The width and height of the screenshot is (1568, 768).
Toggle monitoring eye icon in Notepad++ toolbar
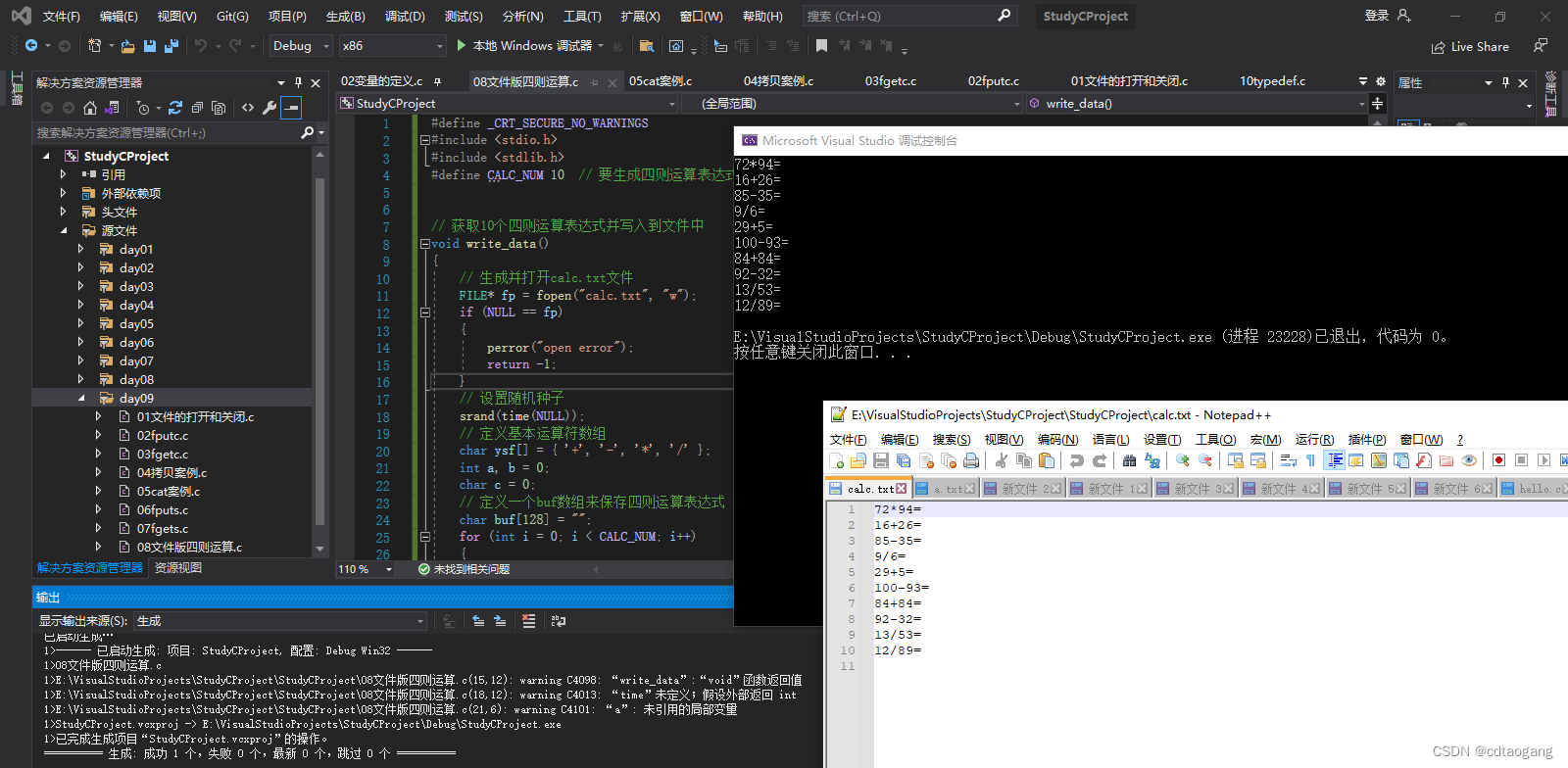click(x=1469, y=460)
